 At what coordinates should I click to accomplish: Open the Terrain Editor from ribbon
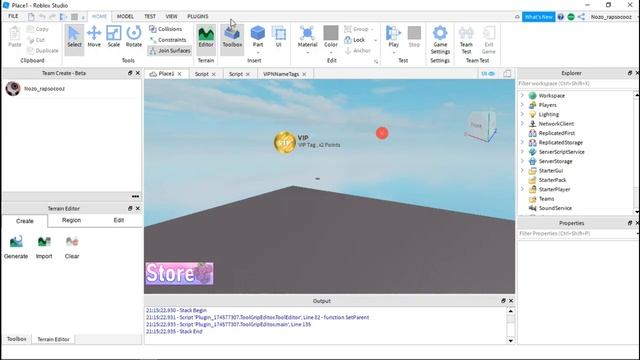(206, 37)
